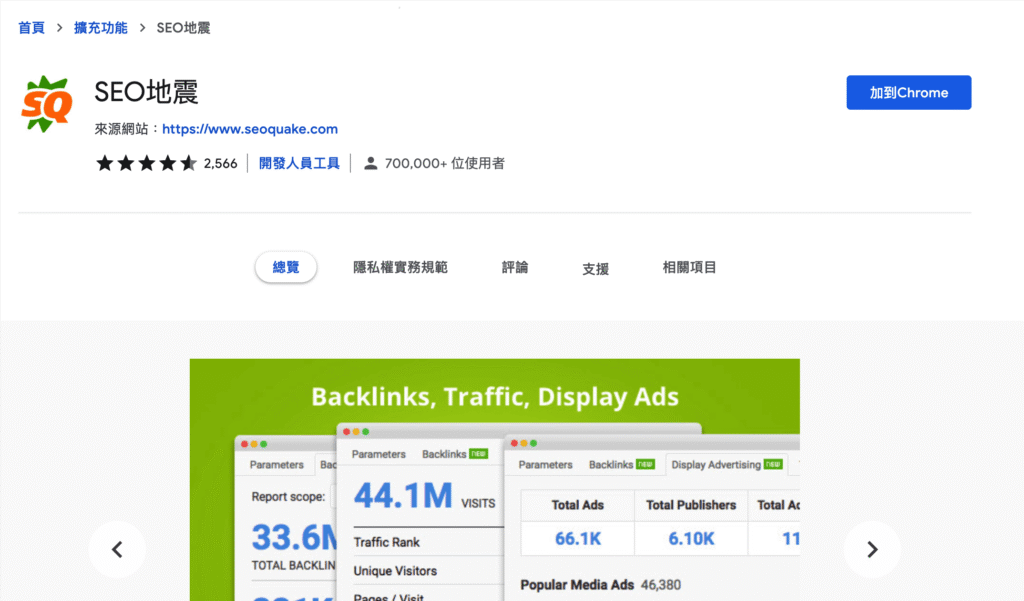1024x601 pixels.
Task: Go to previous screenshot with left arrow
Action: coord(118,549)
